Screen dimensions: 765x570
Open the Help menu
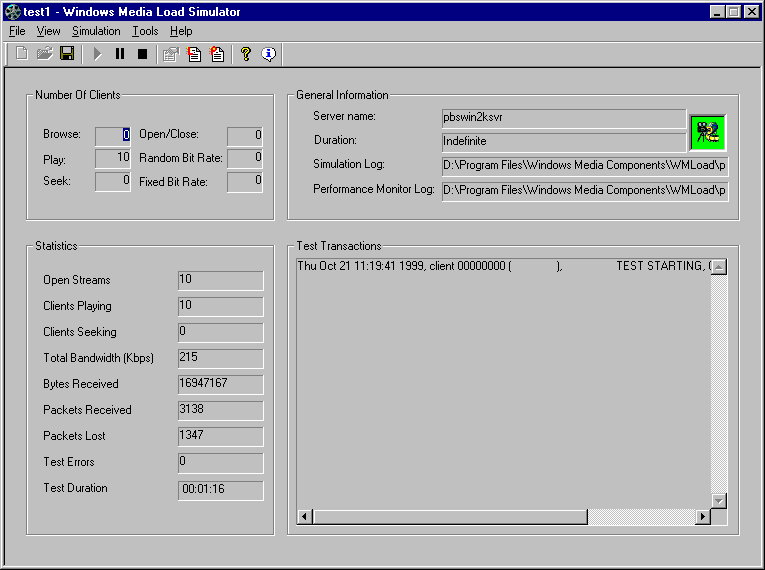(181, 31)
